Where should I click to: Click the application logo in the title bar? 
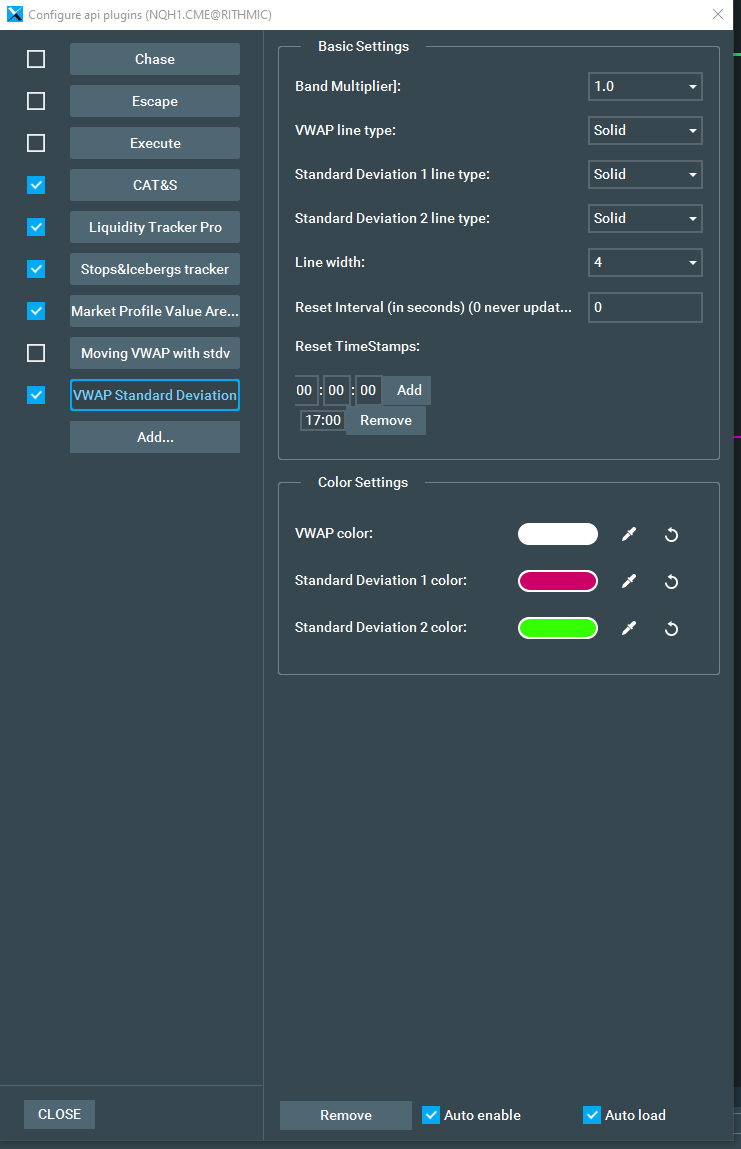click(x=13, y=14)
